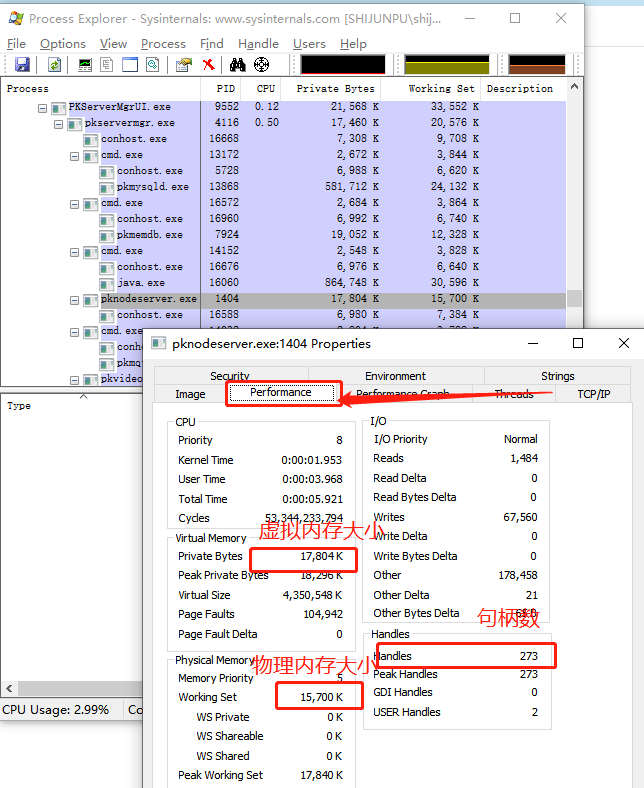The height and width of the screenshot is (788, 644).
Task: Toggle the Show Process Tree toolbar icon
Action: pos(107,64)
